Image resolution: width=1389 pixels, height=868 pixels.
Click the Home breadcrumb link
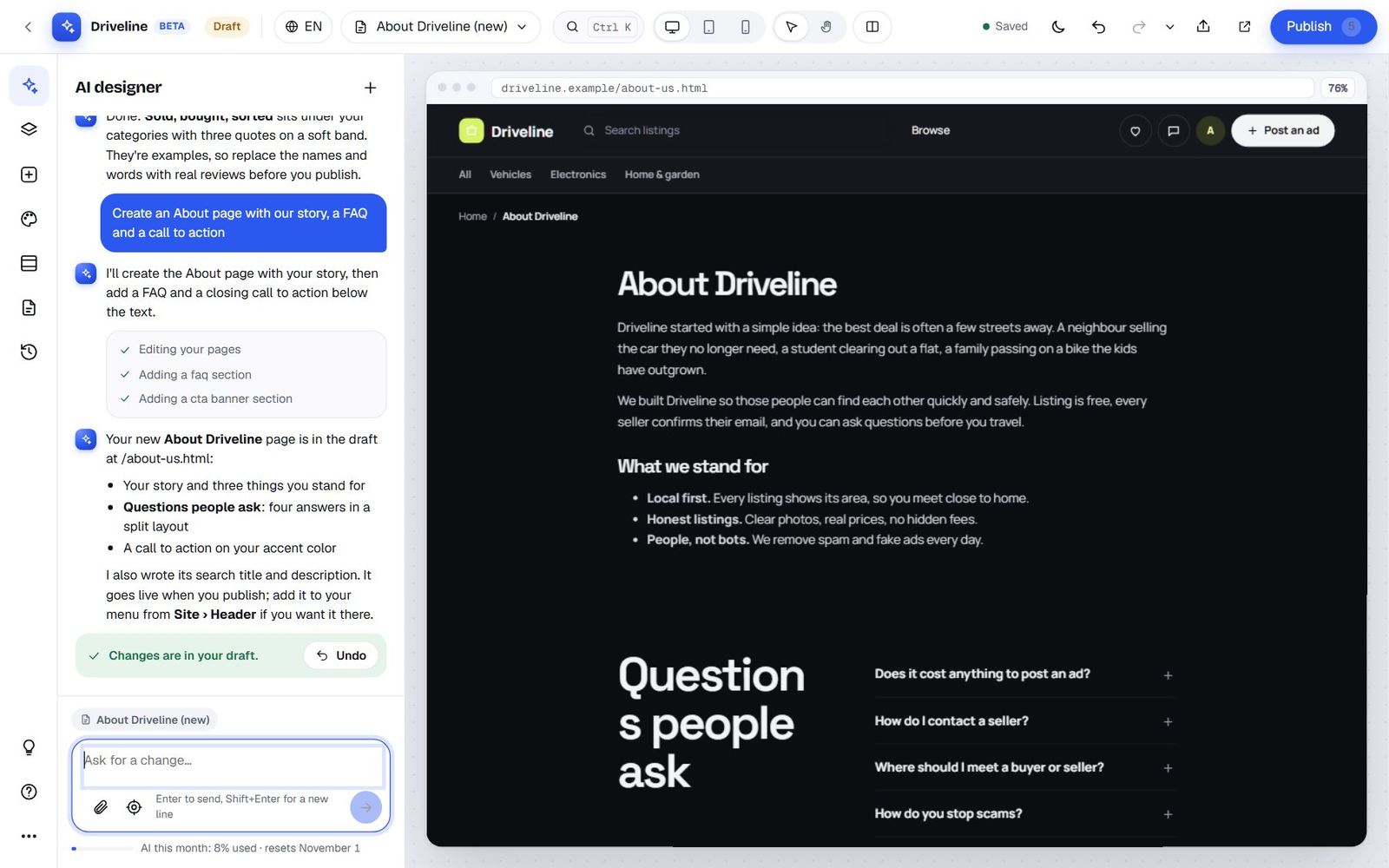tap(472, 216)
